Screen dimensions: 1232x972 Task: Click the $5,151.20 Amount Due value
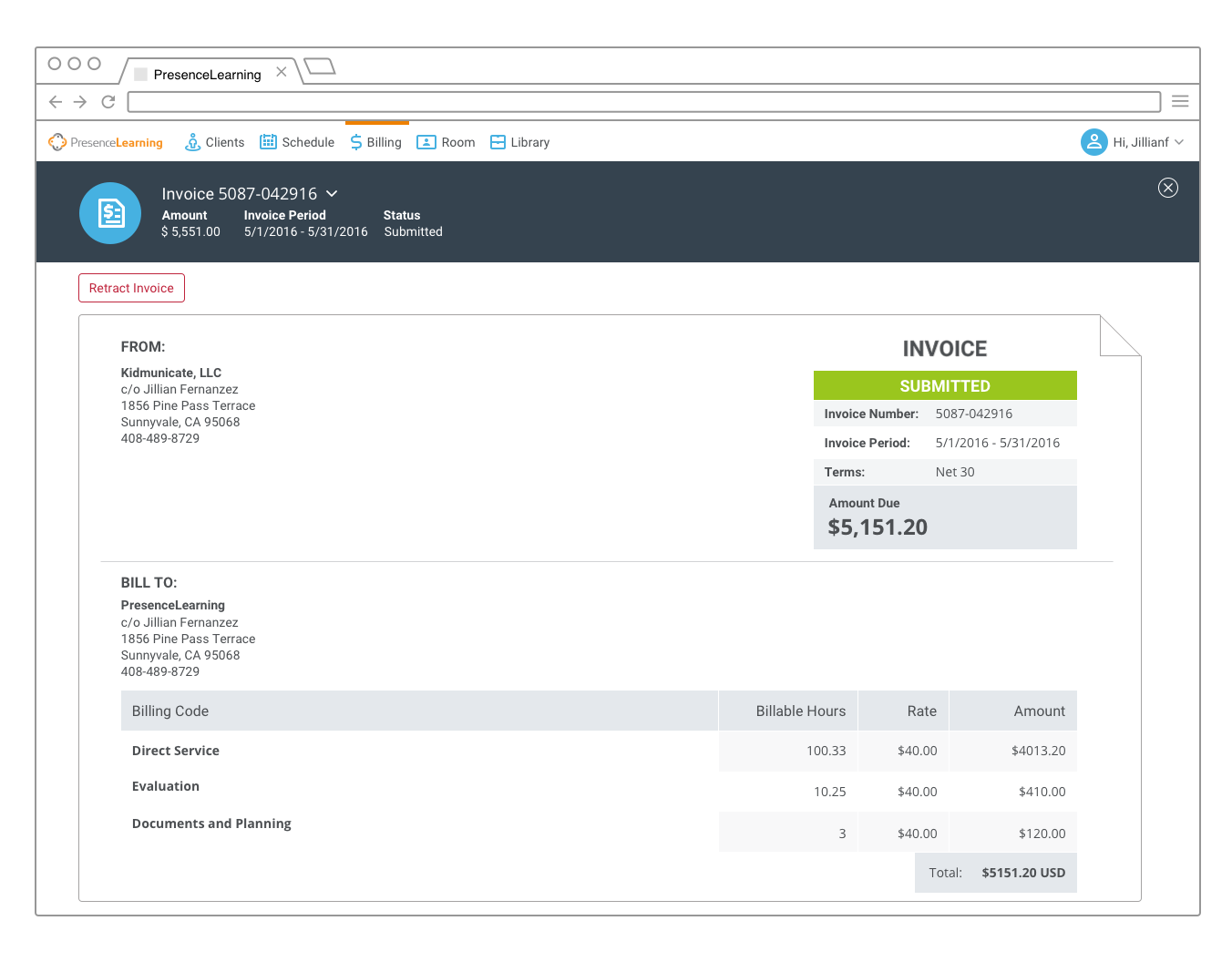[x=878, y=527]
